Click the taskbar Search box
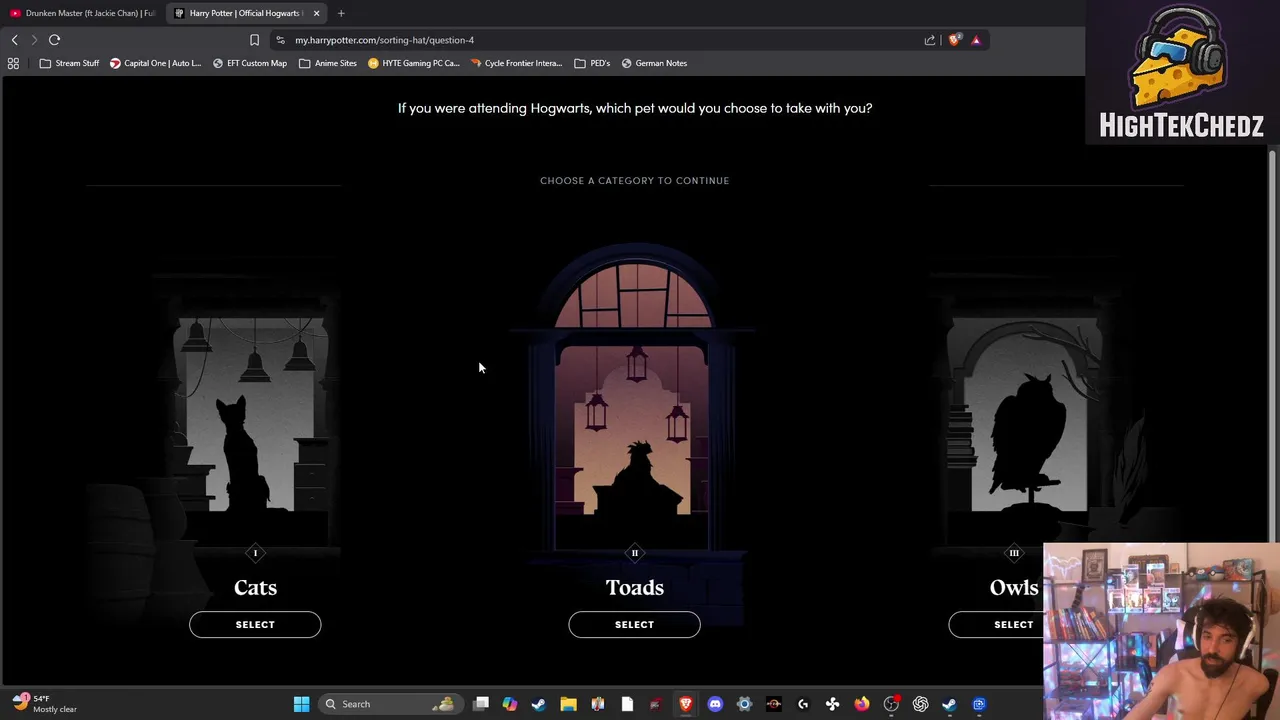The width and height of the screenshot is (1280, 720). (x=390, y=704)
